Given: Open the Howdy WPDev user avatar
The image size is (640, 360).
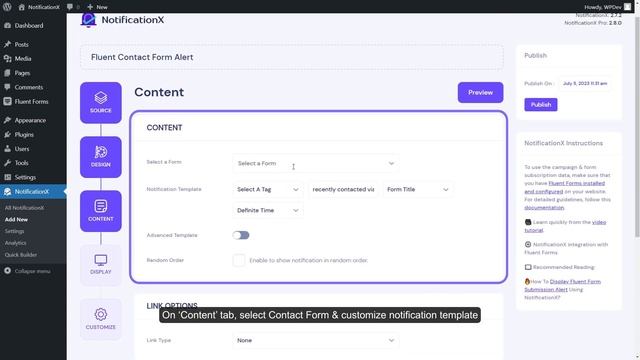Looking at the screenshot, I should (627, 7).
